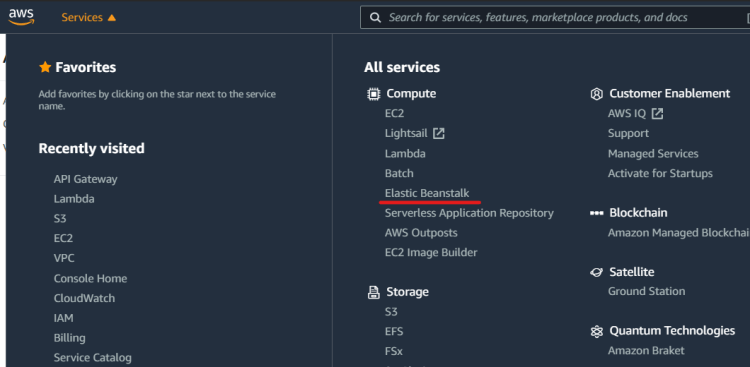
Task: Click the Satellite category icon
Action: click(x=596, y=272)
